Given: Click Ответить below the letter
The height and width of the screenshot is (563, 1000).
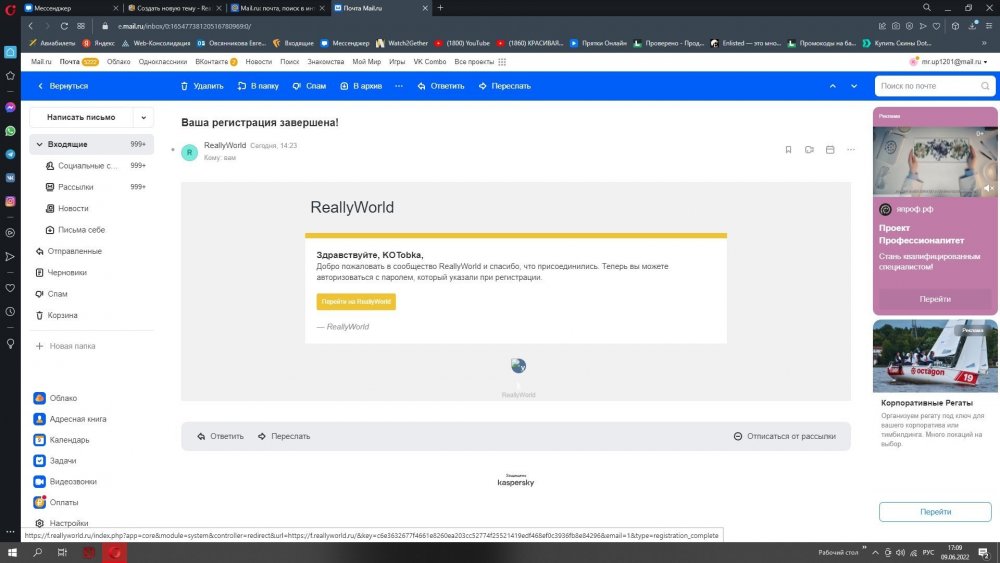Looking at the screenshot, I should point(221,436).
